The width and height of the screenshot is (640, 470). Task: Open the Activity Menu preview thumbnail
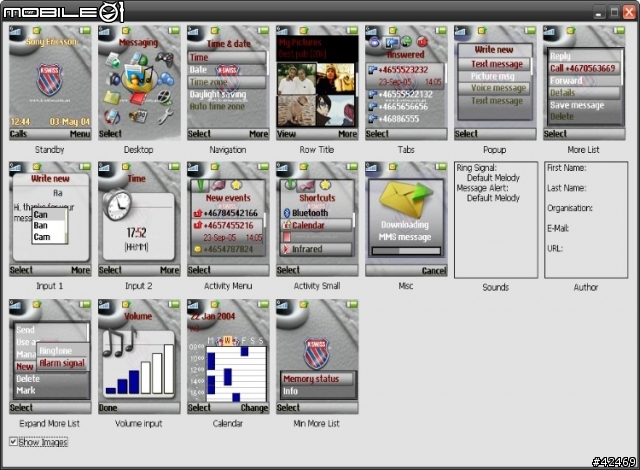pyautogui.click(x=228, y=219)
